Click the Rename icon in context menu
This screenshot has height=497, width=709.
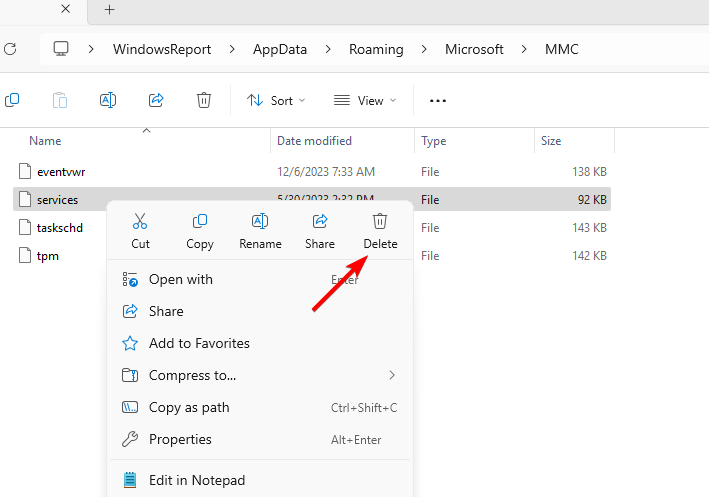pyautogui.click(x=260, y=222)
